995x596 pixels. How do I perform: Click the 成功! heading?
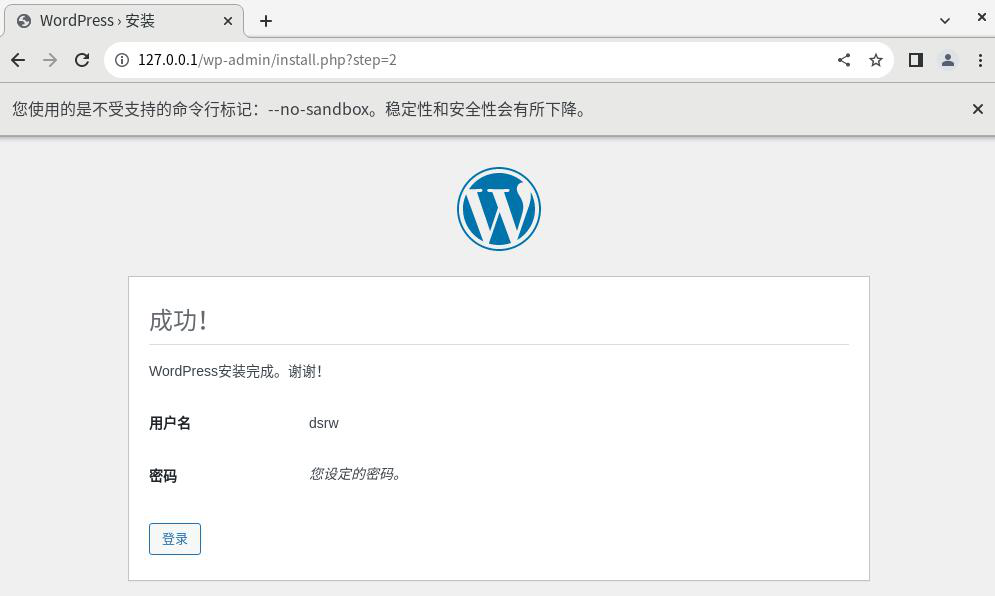[x=178, y=321]
